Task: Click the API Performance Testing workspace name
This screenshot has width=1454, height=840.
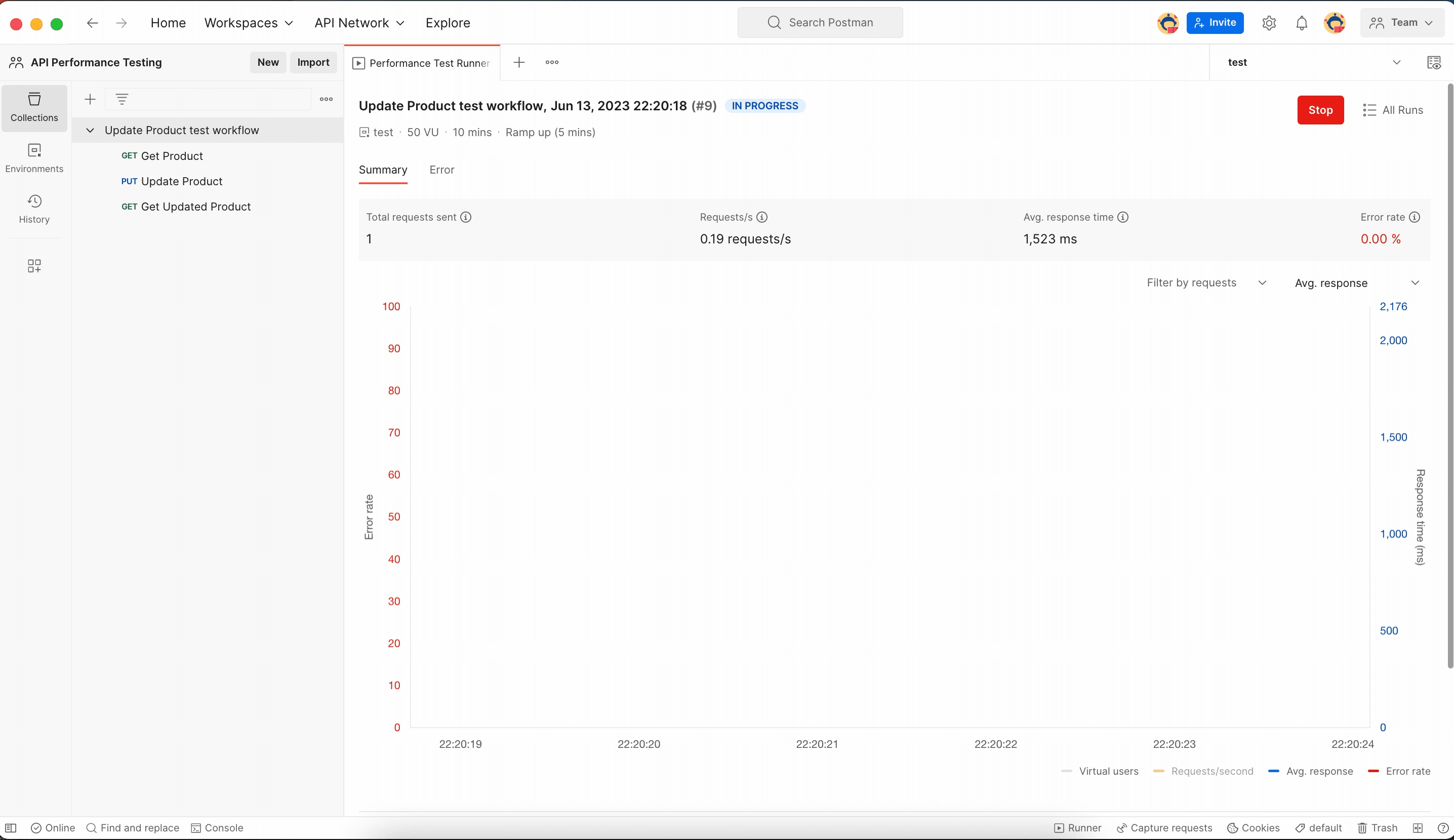Action: pyautogui.click(x=96, y=62)
